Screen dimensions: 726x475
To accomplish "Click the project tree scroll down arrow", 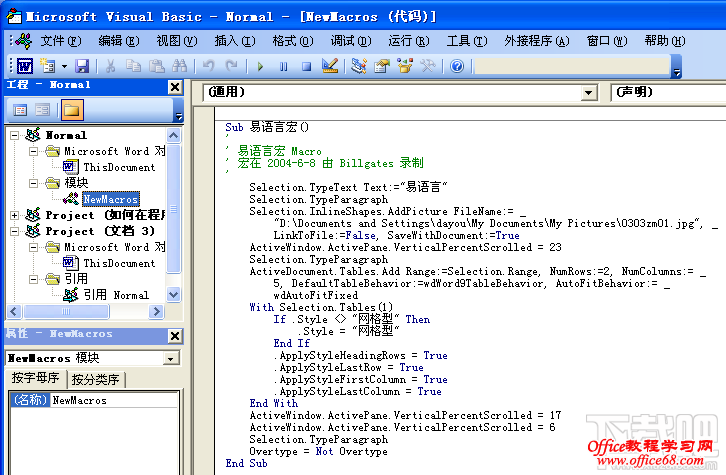I will [174, 294].
